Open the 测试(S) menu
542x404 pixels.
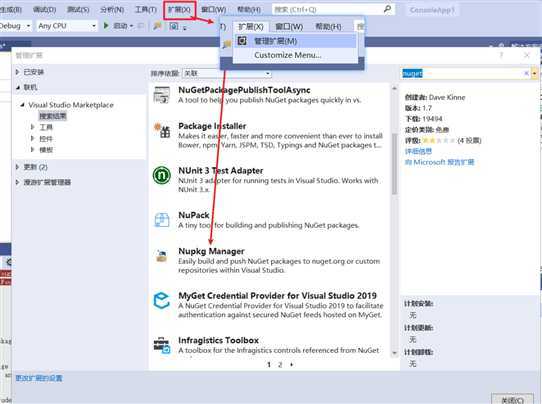(78, 9)
